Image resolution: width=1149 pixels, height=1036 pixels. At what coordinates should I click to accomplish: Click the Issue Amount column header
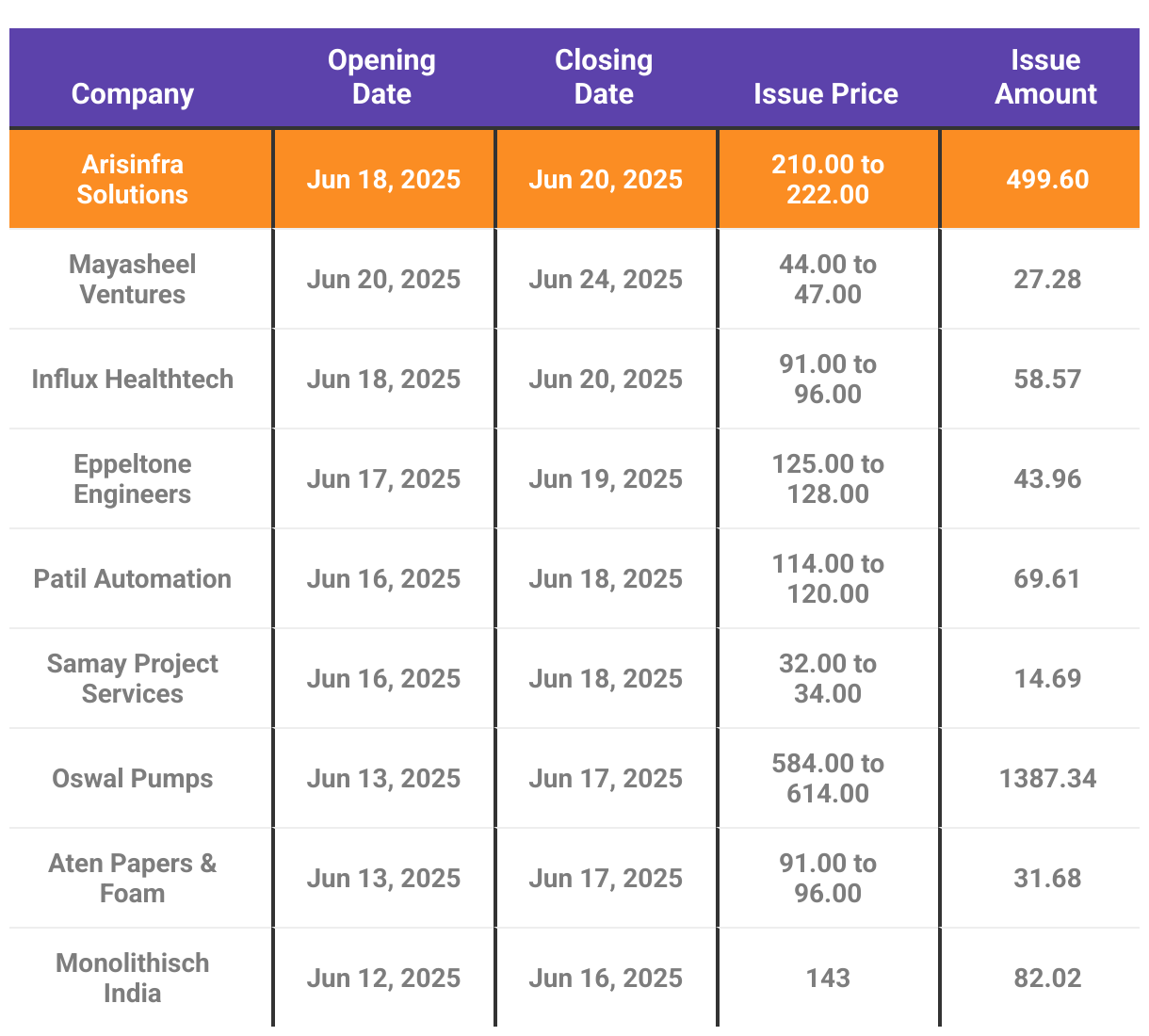click(1045, 77)
